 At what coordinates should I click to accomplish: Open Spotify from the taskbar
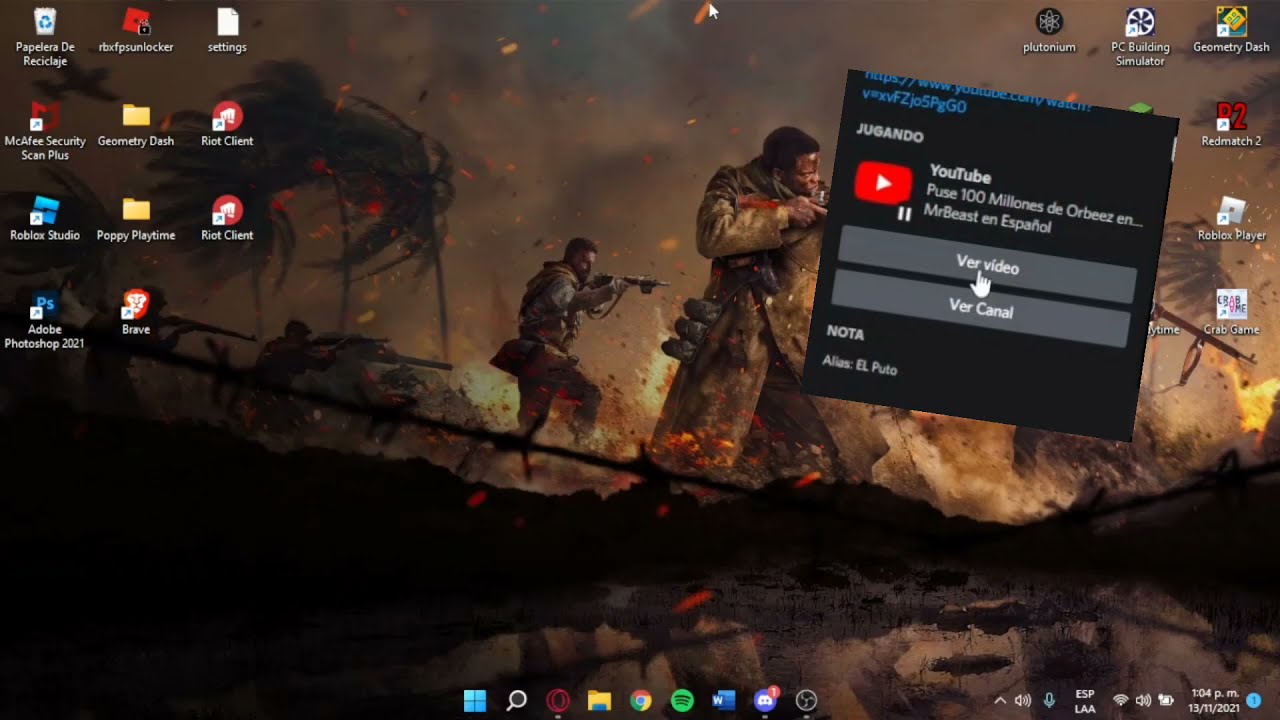[x=682, y=700]
